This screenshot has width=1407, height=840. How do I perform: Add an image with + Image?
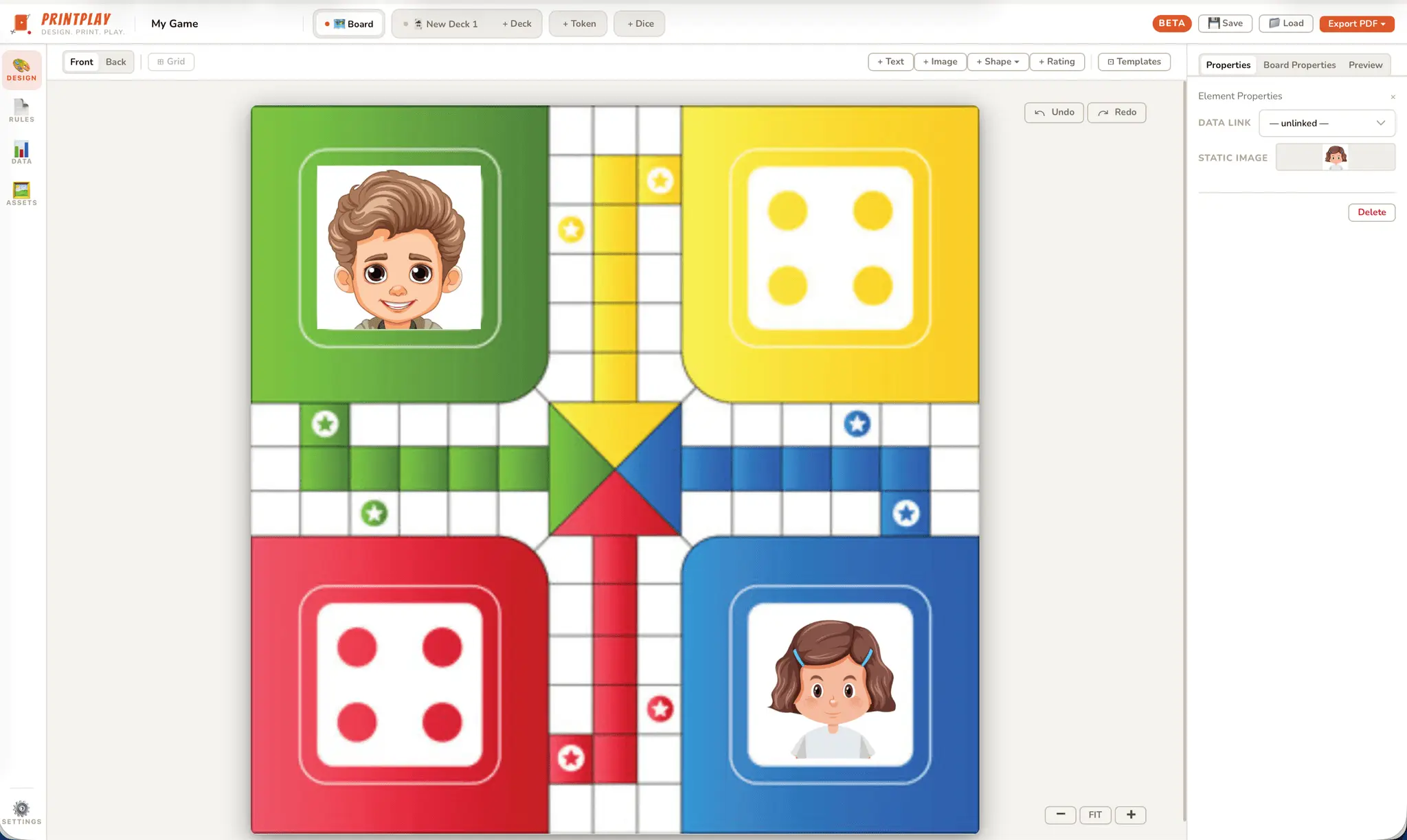[x=940, y=62]
